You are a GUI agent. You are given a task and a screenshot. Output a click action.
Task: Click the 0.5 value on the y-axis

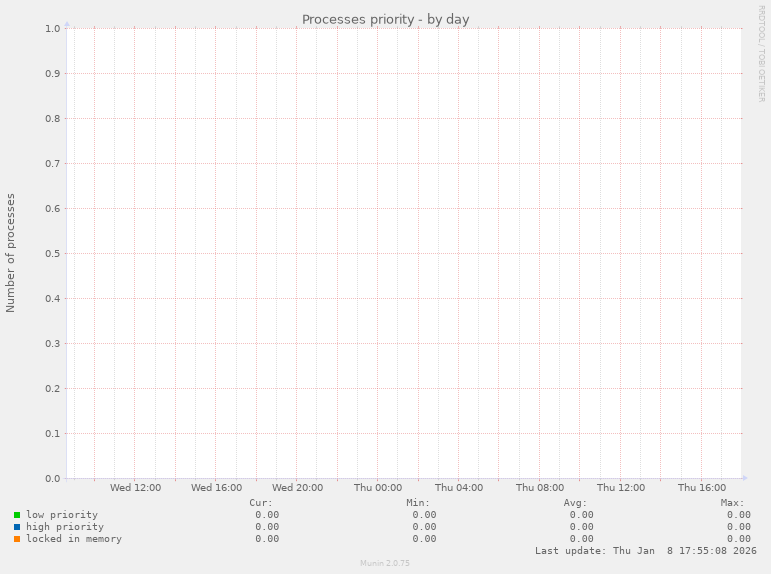[53, 253]
